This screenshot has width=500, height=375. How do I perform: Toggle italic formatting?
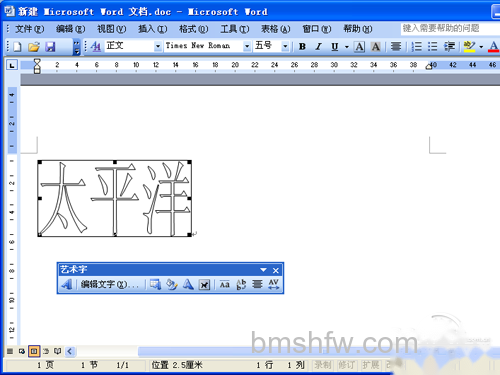pos(319,46)
